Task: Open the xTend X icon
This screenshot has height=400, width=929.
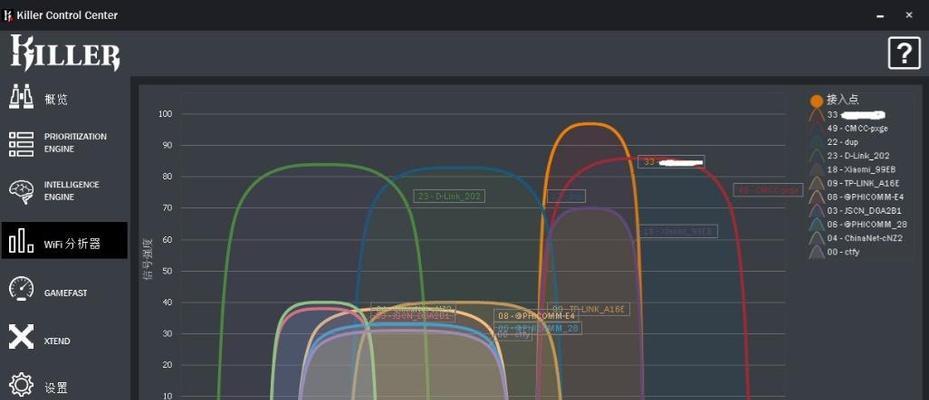Action: [x=21, y=337]
